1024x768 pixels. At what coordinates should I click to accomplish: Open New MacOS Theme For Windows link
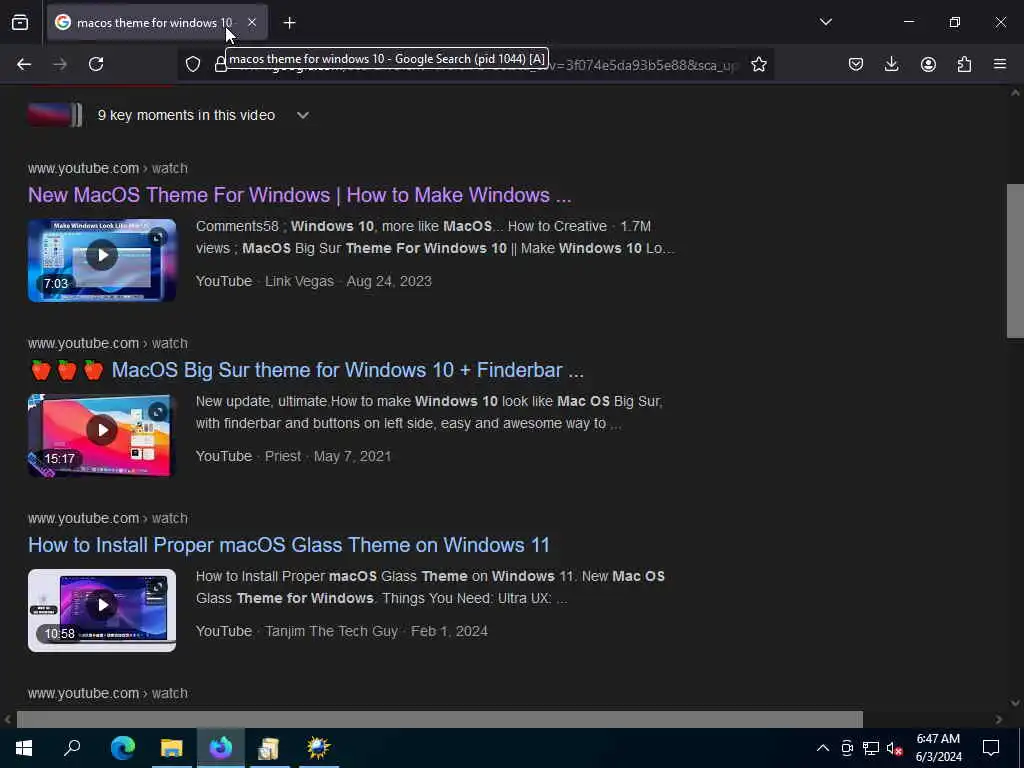[x=300, y=195]
